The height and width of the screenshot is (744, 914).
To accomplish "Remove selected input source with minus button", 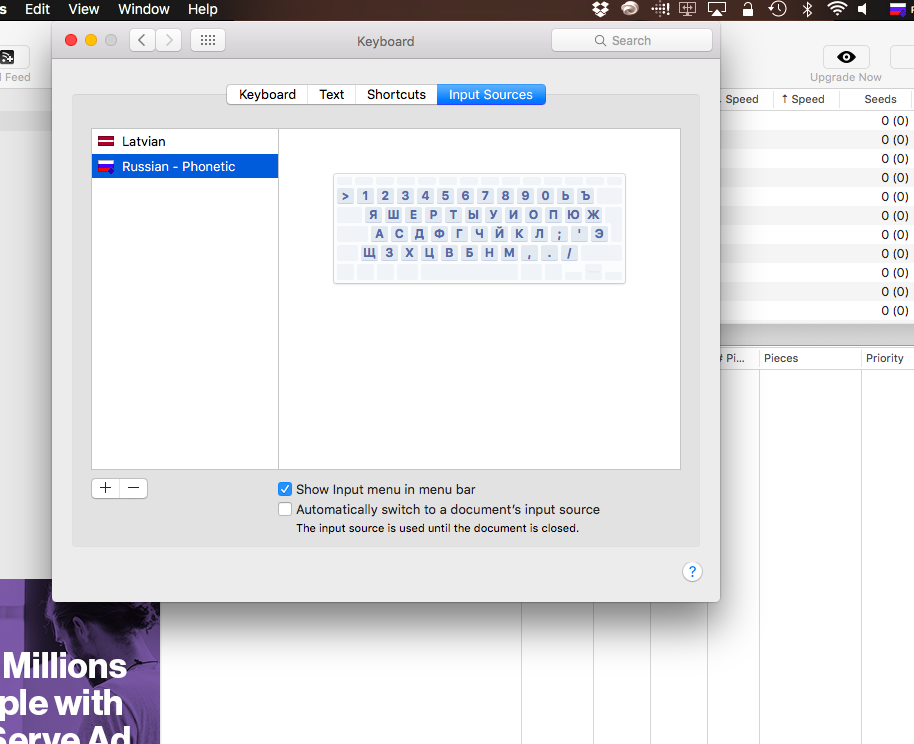I will [x=133, y=488].
